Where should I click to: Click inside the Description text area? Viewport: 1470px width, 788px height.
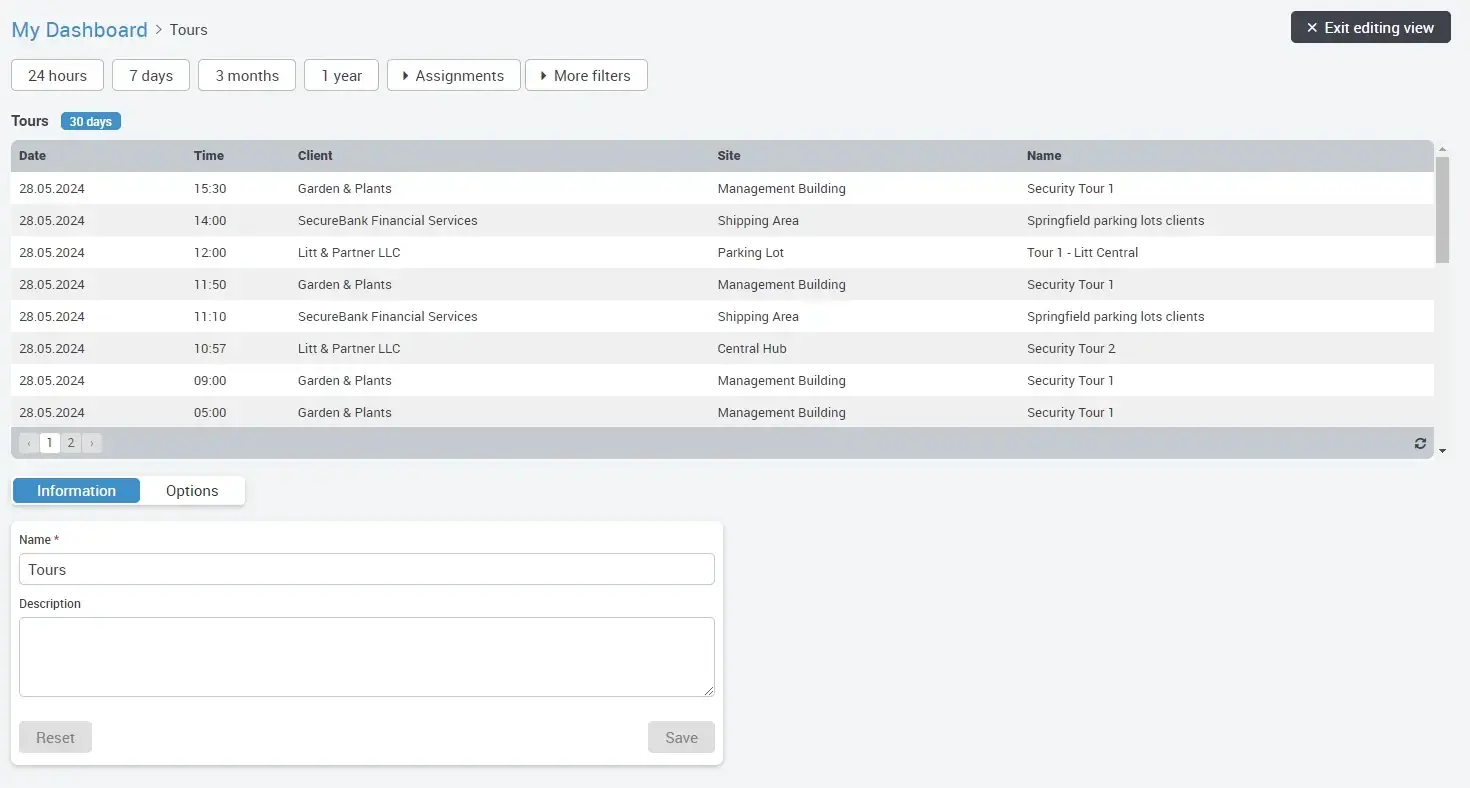point(366,655)
